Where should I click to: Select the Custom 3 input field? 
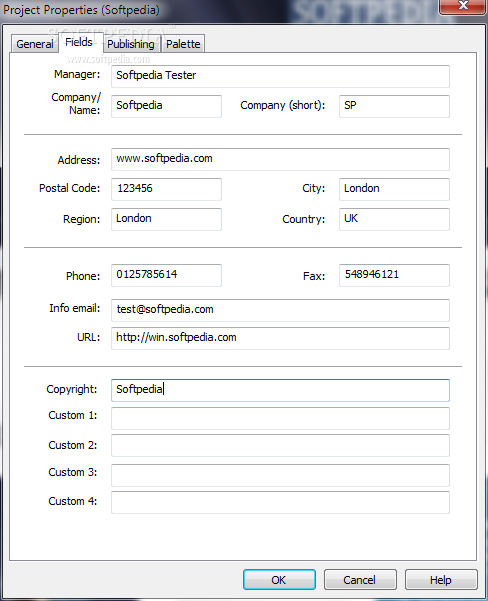pyautogui.click(x=280, y=475)
